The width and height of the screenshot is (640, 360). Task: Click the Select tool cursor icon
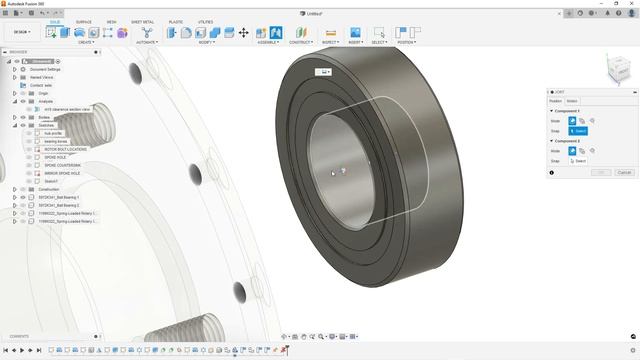tap(379, 32)
